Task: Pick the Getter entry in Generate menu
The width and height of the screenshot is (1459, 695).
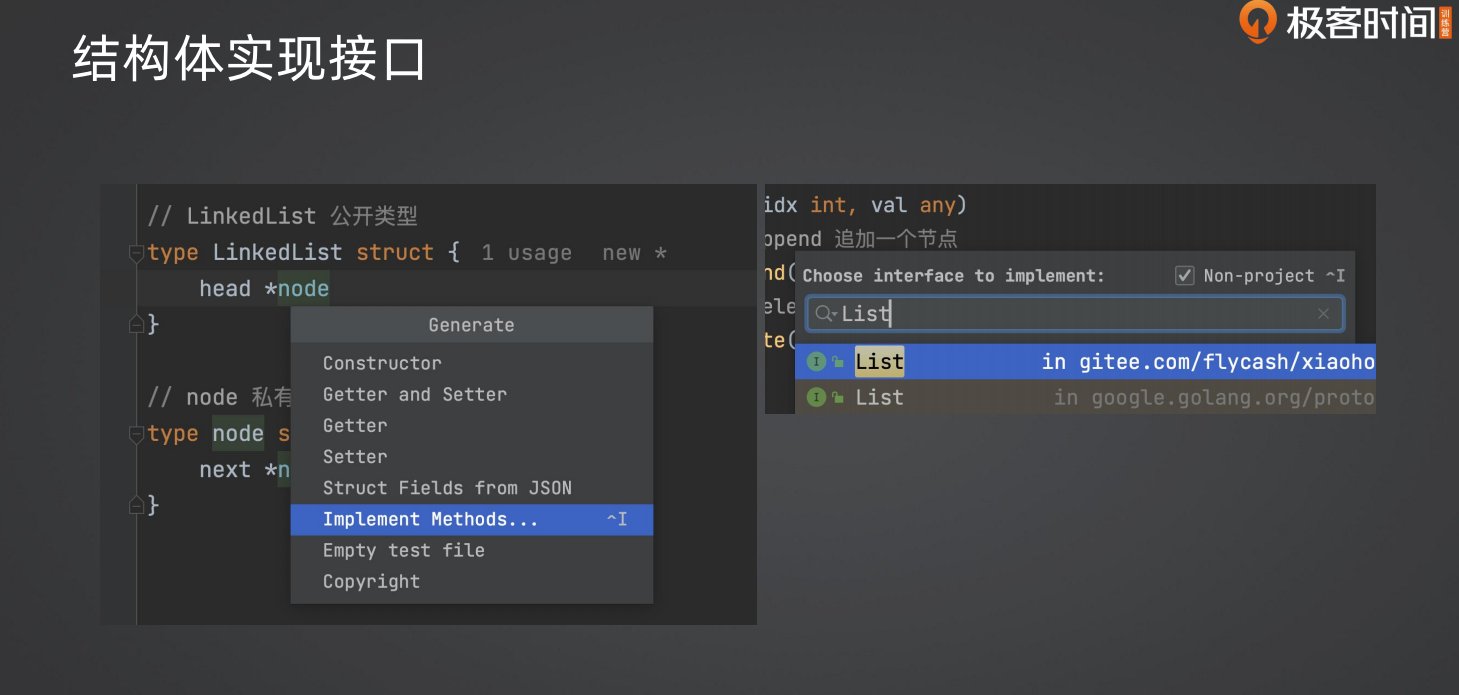Action: click(472, 425)
